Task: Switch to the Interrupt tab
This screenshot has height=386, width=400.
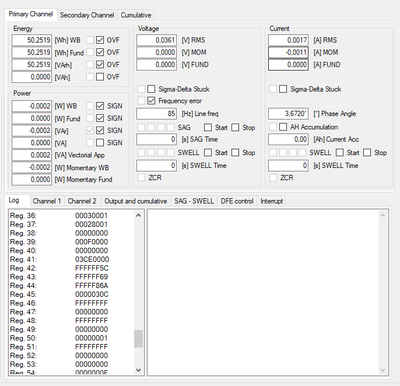Action: click(x=272, y=201)
